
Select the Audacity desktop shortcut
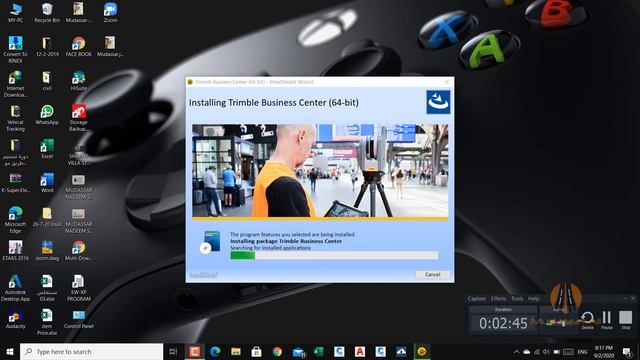click(16, 319)
